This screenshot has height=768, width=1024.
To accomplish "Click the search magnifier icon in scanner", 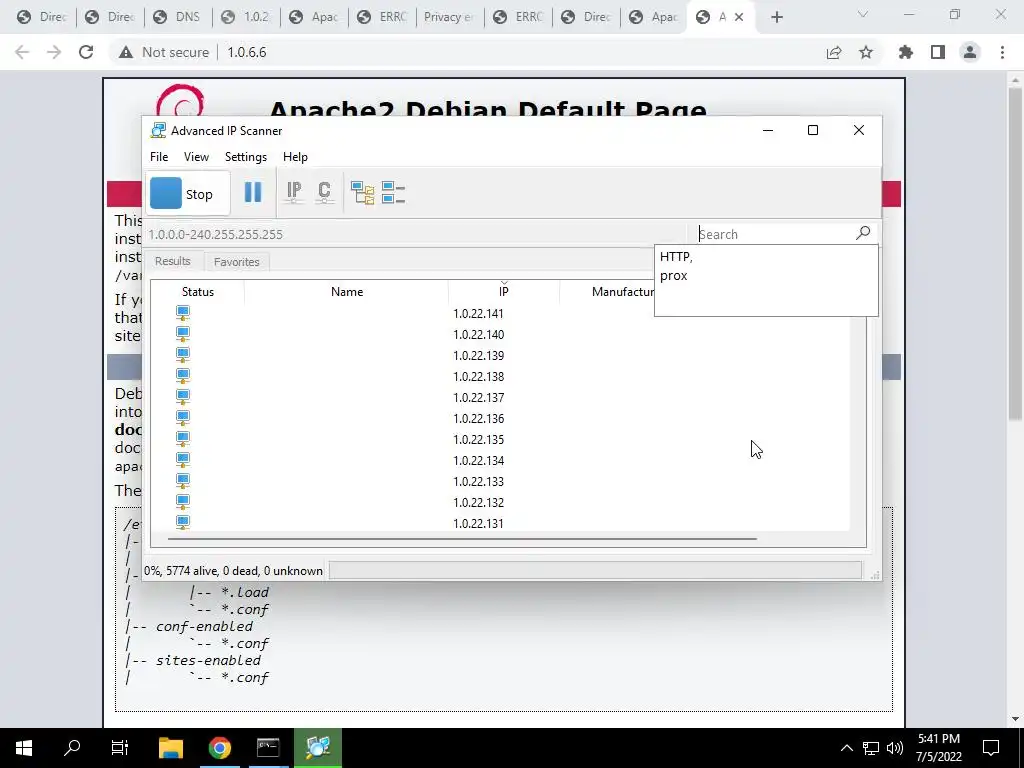I will 863,233.
